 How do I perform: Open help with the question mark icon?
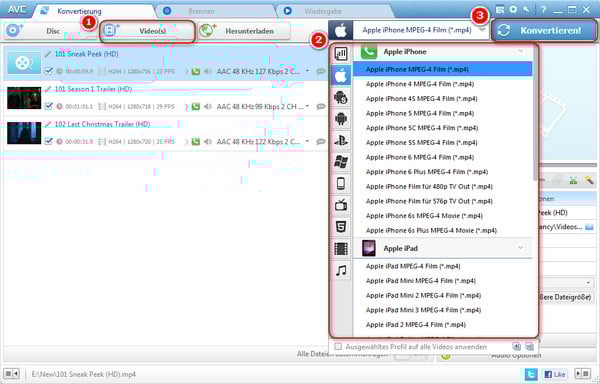[x=543, y=10]
